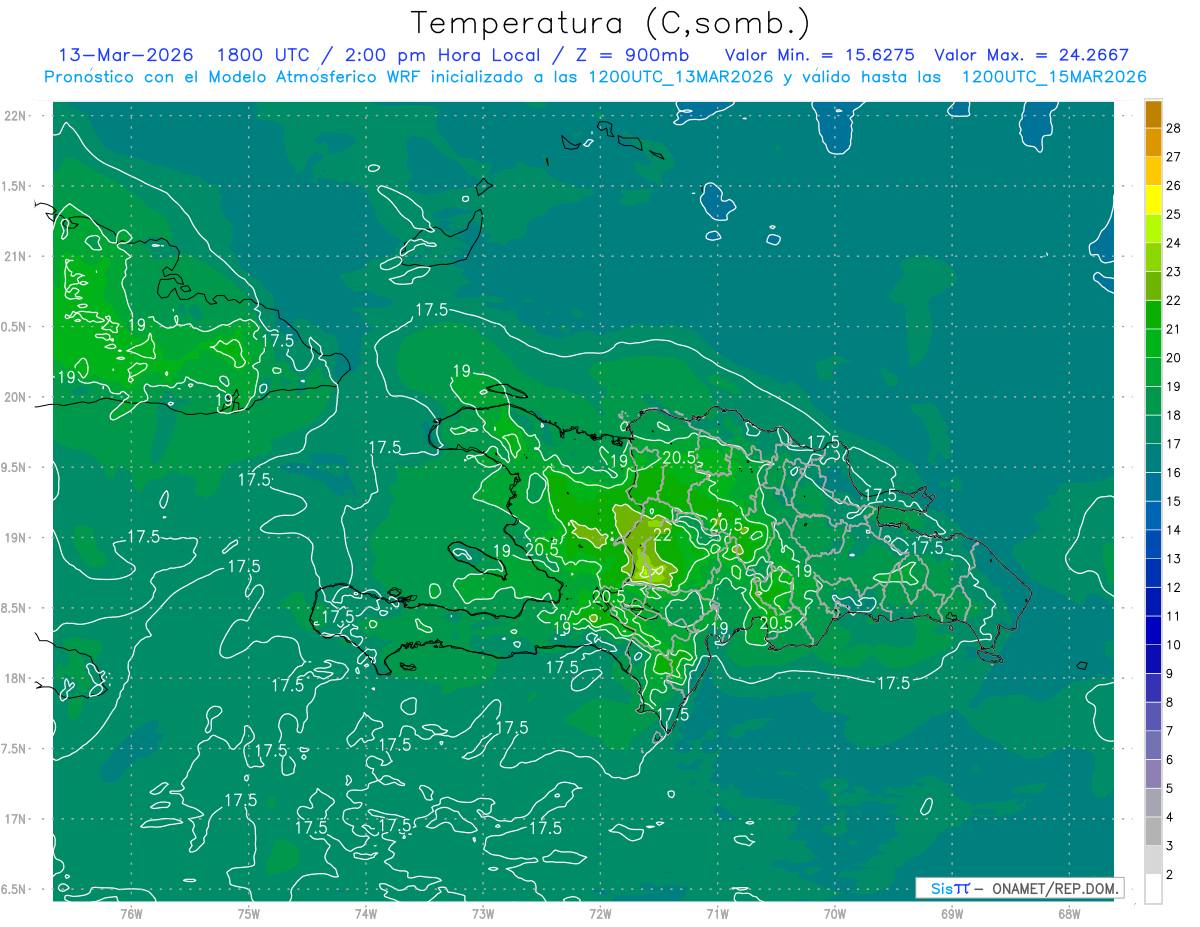
Task: Click colorbar label 5
Action: [1170, 788]
